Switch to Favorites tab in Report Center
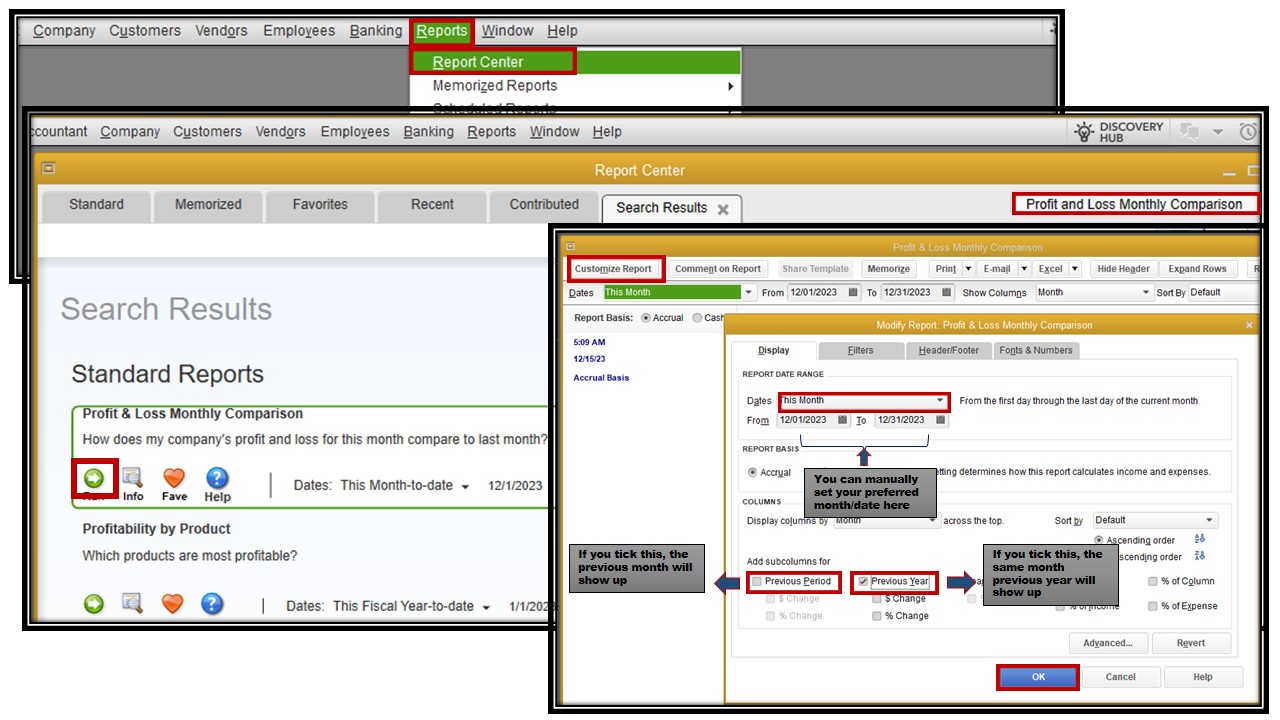1280x720 pixels. coord(320,205)
